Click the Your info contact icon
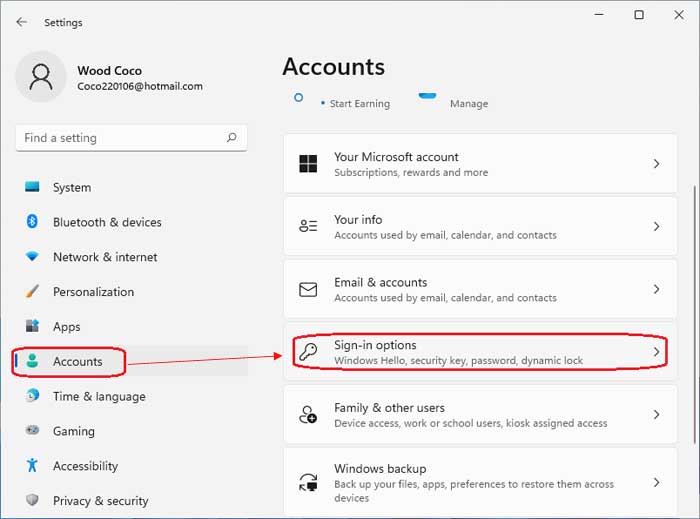The image size is (700, 519). click(308, 226)
